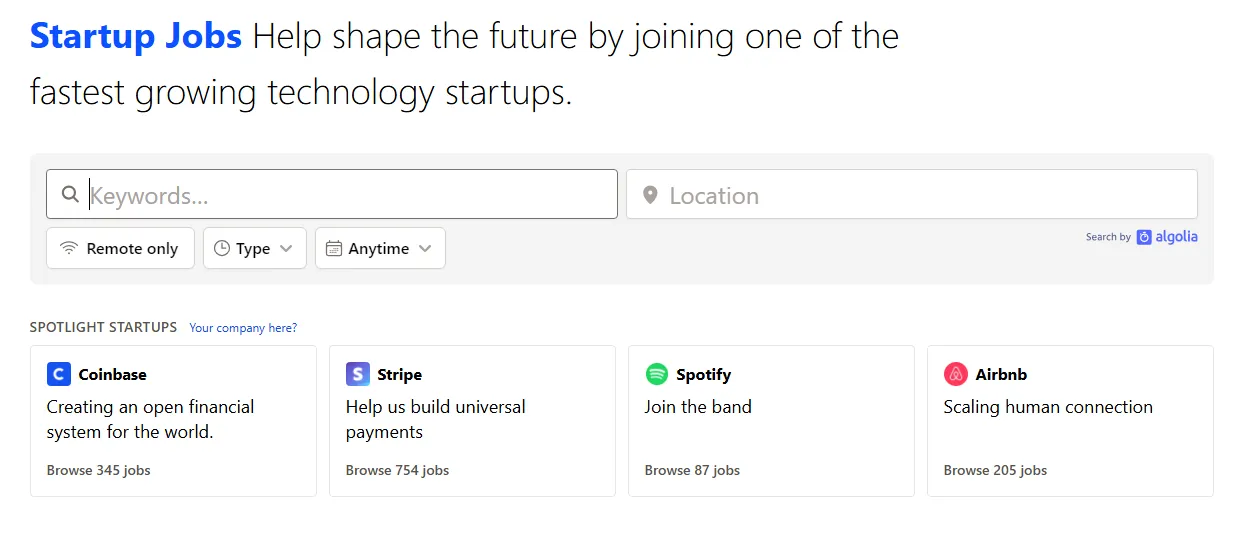Focus the Keywords search field

[x=332, y=194]
